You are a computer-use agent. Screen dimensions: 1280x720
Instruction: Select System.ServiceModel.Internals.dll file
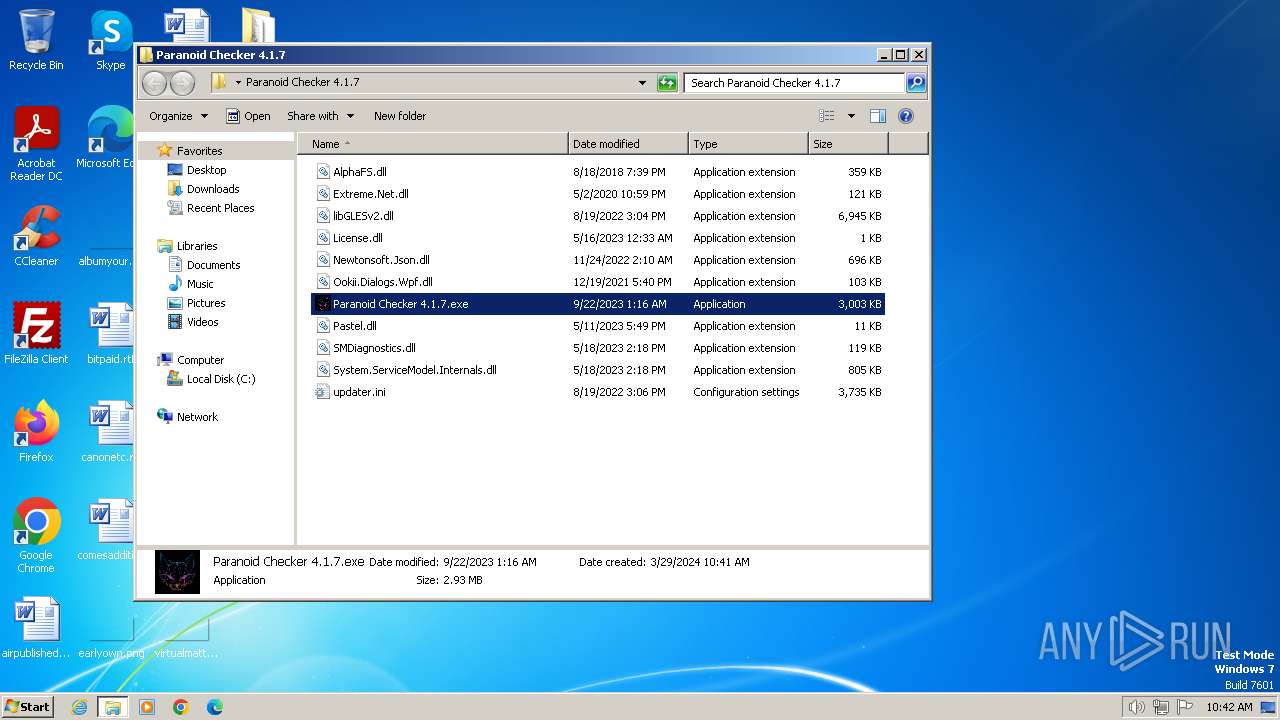(415, 370)
